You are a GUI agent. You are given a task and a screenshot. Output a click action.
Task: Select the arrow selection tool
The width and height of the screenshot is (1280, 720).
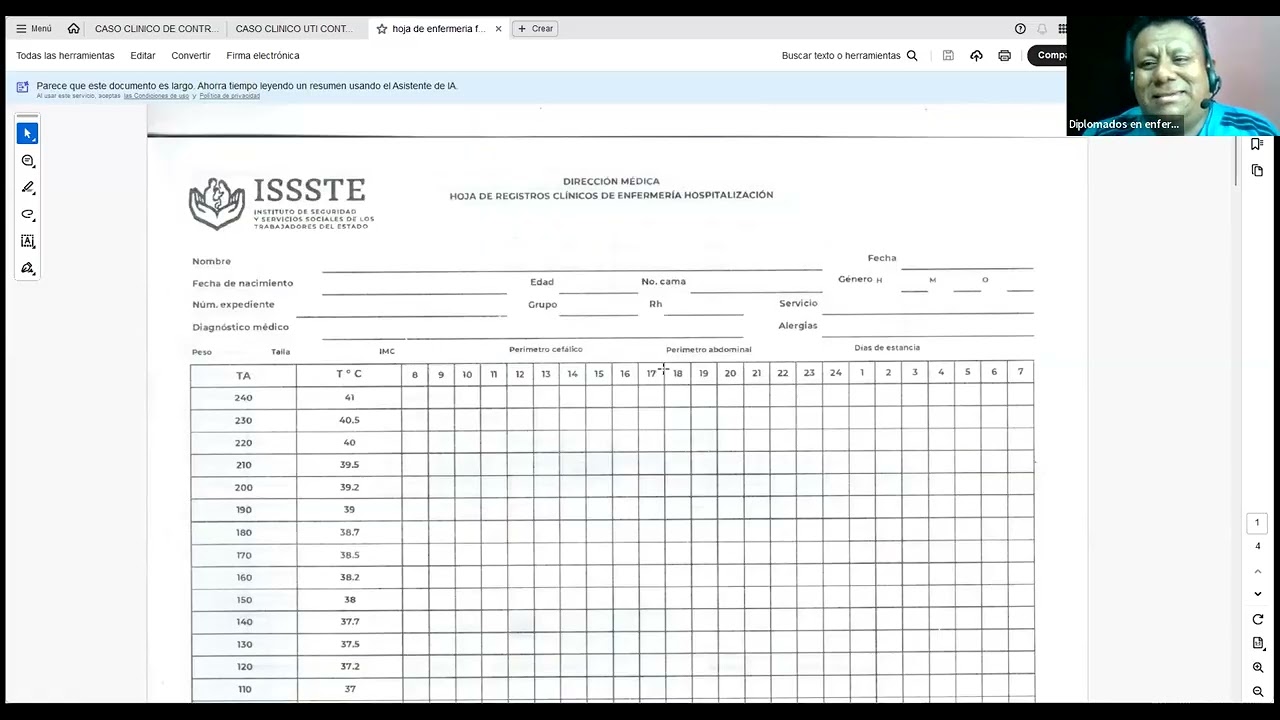(27, 133)
